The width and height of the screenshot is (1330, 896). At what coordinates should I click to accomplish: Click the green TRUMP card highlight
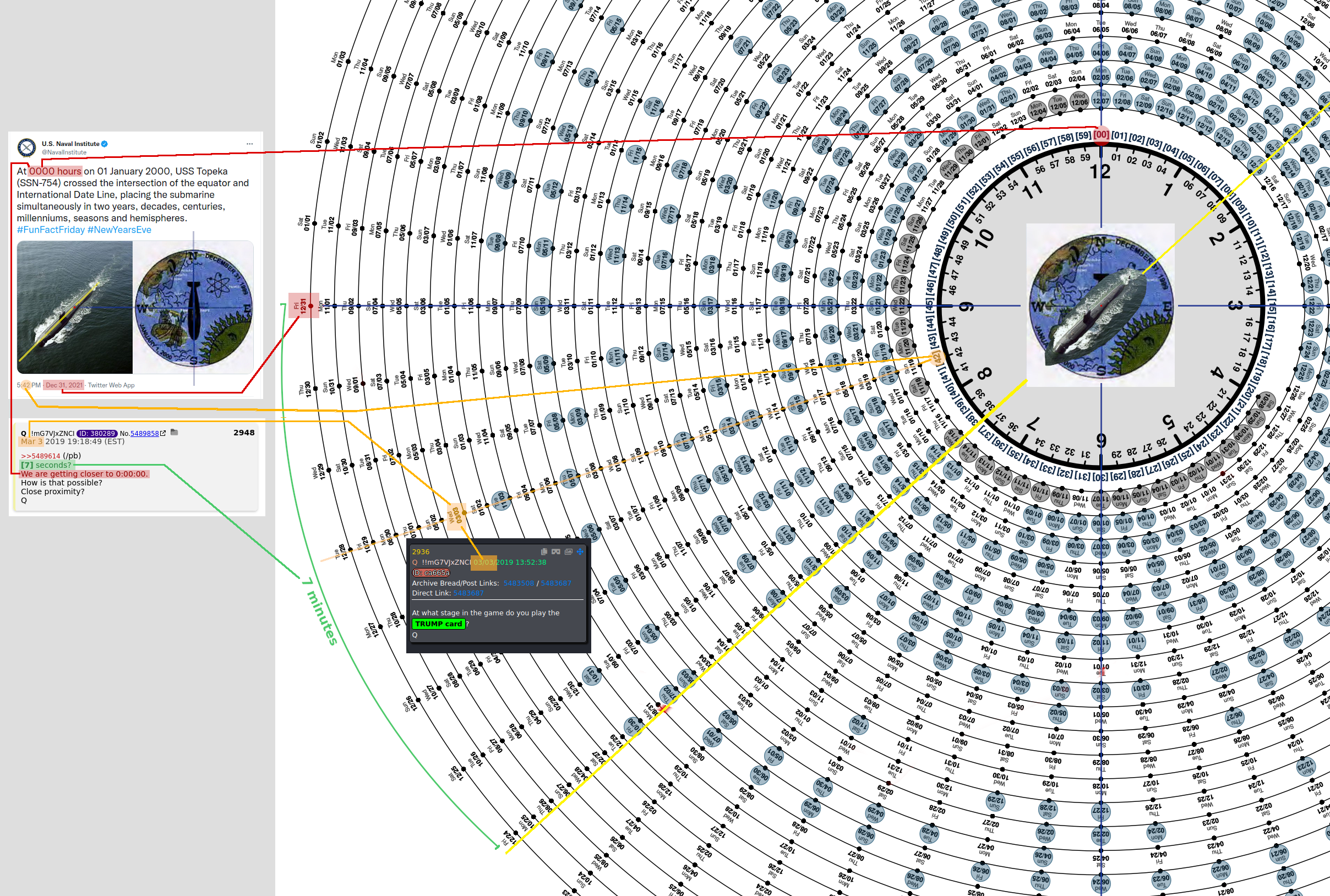click(x=438, y=624)
